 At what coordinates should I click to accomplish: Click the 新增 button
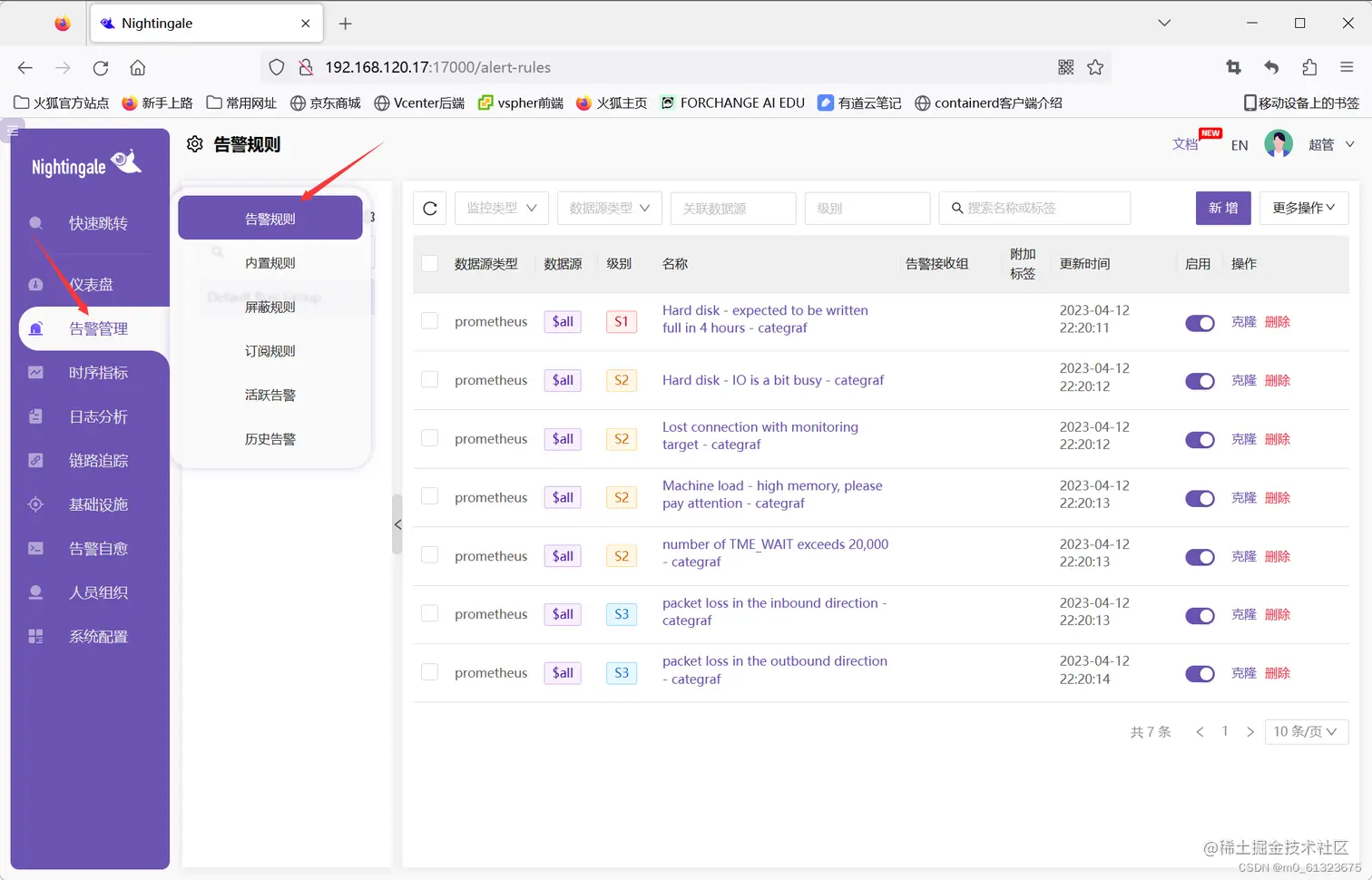[1223, 208]
